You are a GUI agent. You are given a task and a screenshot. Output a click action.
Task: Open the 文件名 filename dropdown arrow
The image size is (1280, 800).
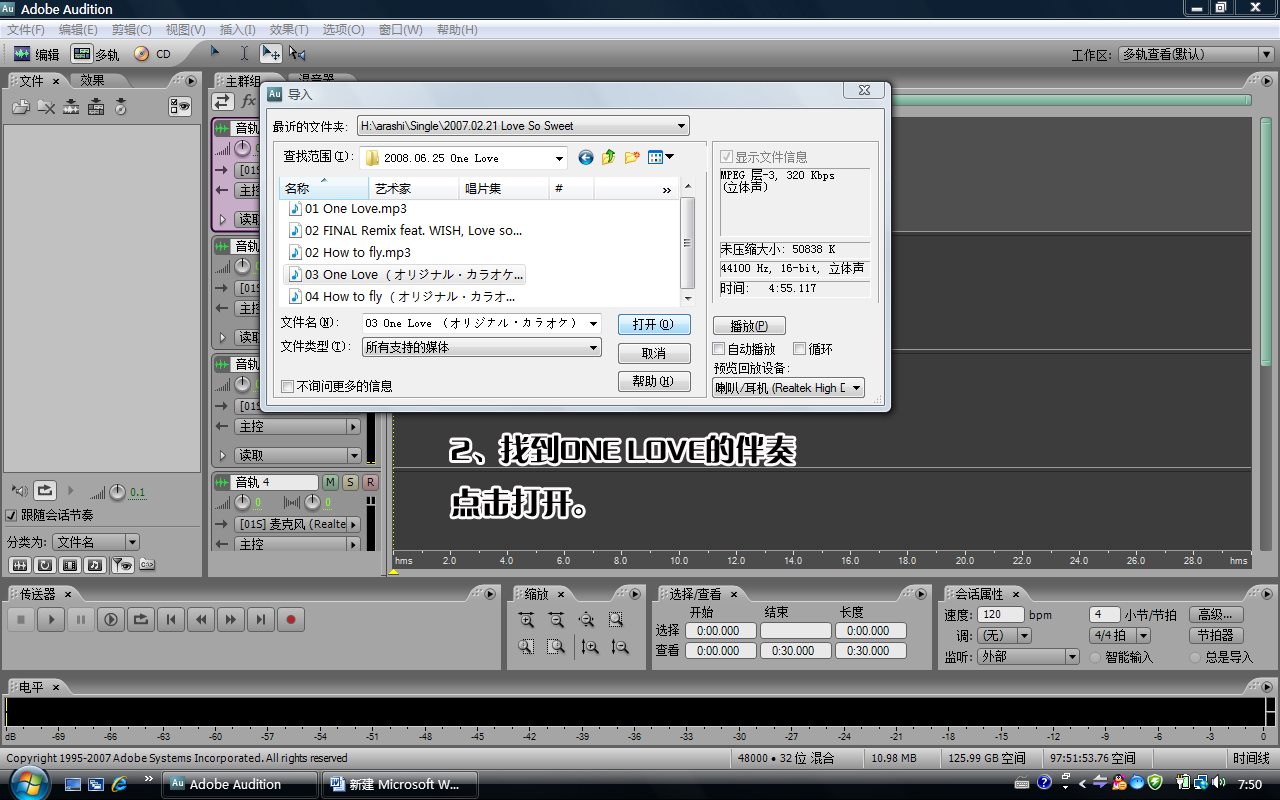594,323
